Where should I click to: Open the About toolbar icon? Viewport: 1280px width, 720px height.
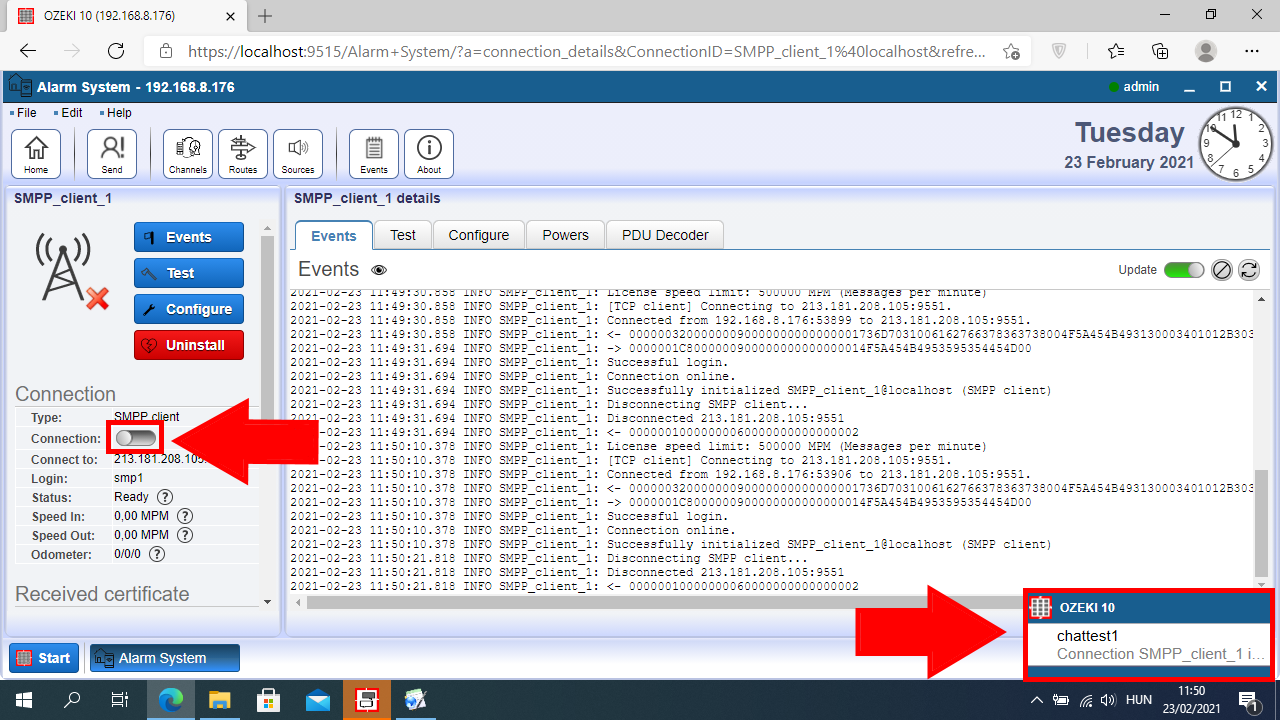click(429, 154)
